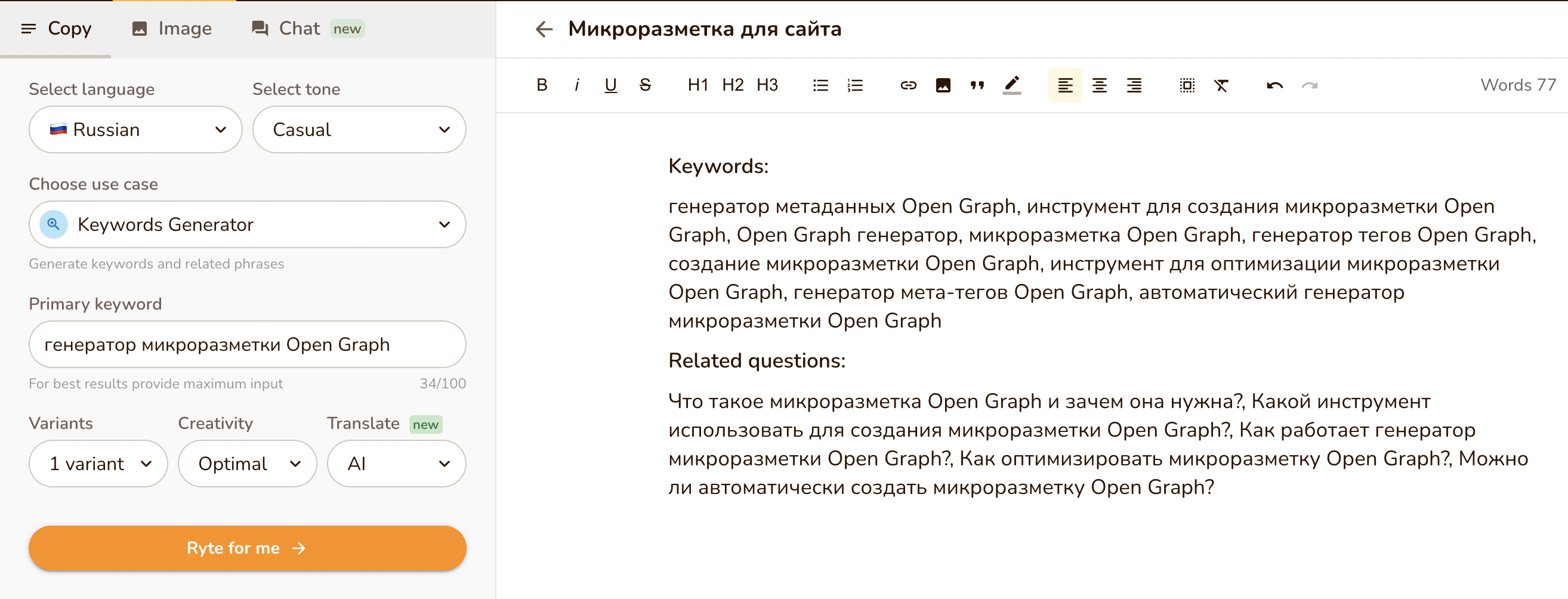Viewport: 1568px width, 599px height.
Task: Open the Creativity dropdown
Action: 246,463
